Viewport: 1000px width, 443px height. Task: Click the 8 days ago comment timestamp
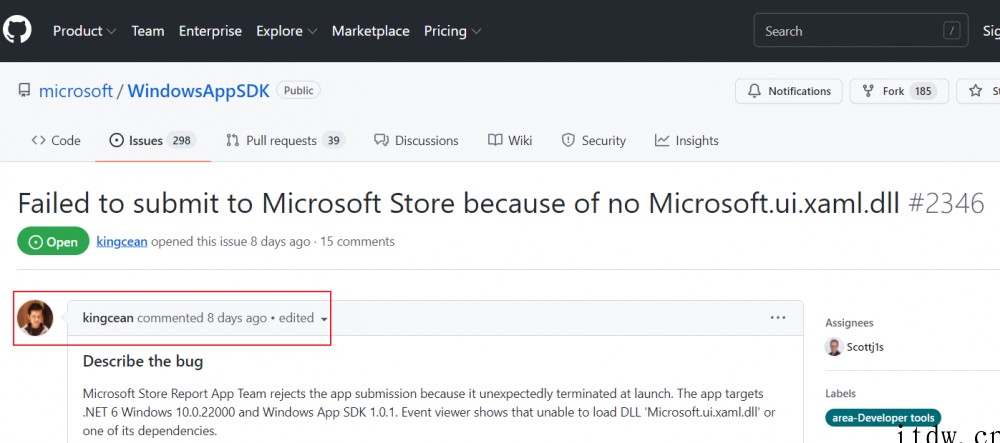coord(237,317)
